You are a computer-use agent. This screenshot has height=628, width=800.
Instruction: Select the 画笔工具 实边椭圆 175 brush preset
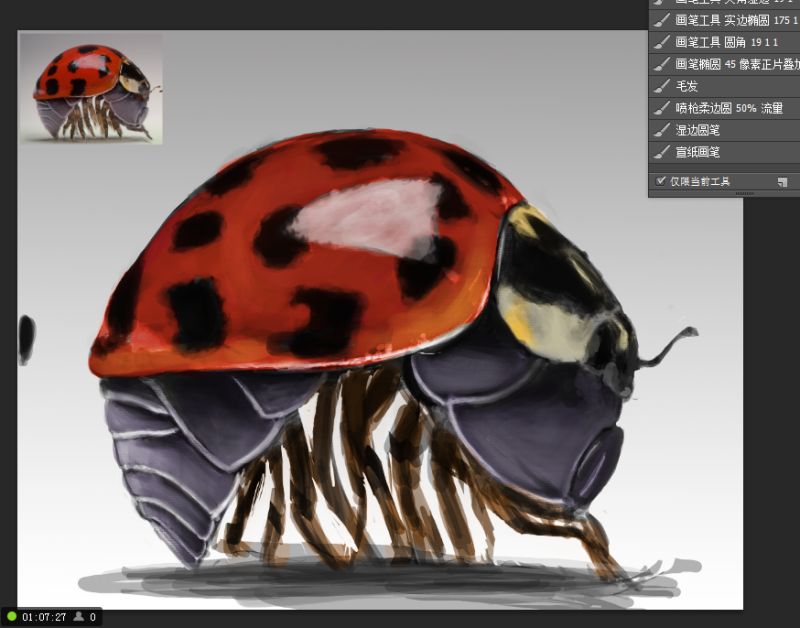pos(724,20)
